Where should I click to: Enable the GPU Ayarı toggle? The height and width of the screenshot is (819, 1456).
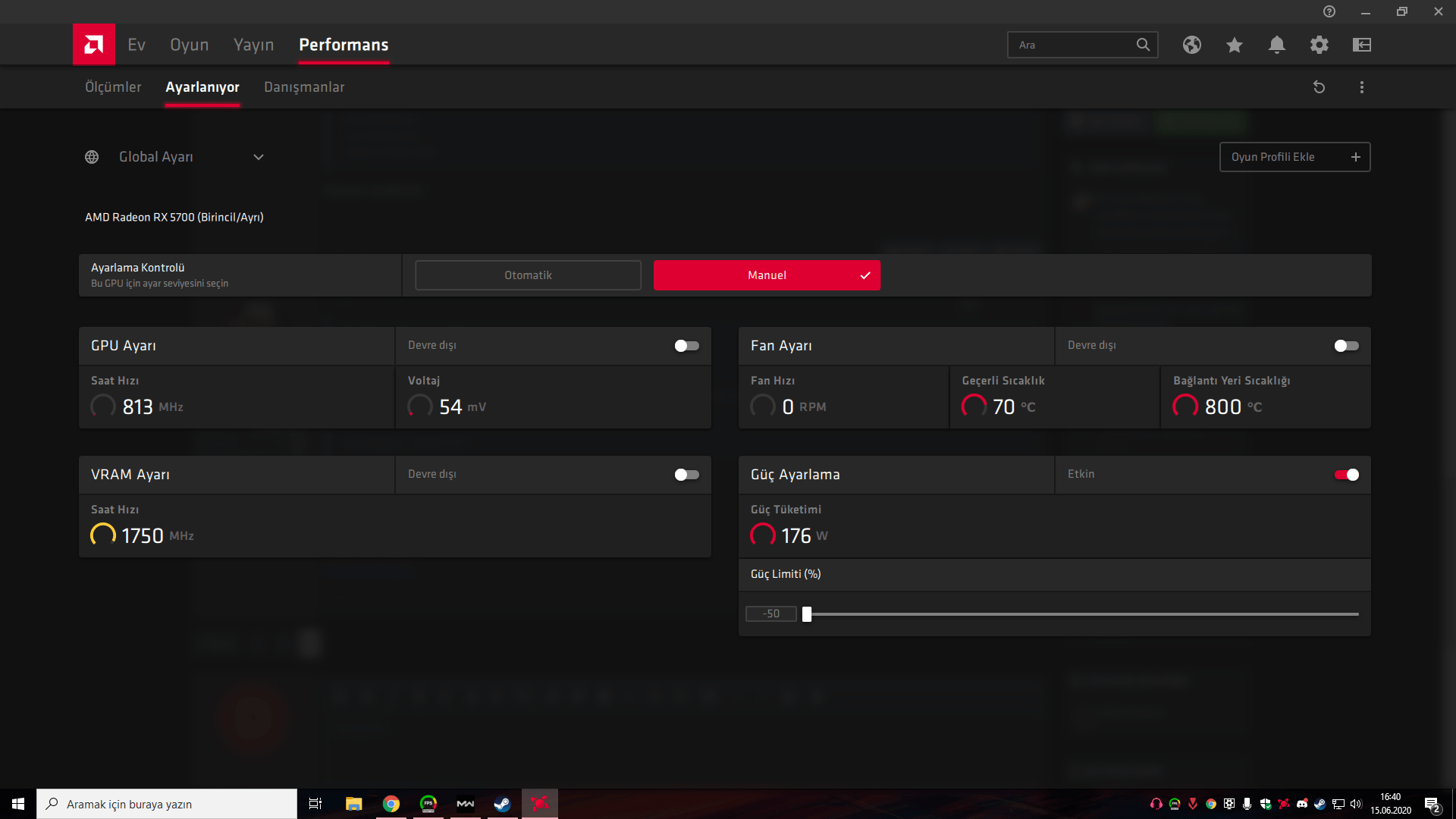click(686, 346)
